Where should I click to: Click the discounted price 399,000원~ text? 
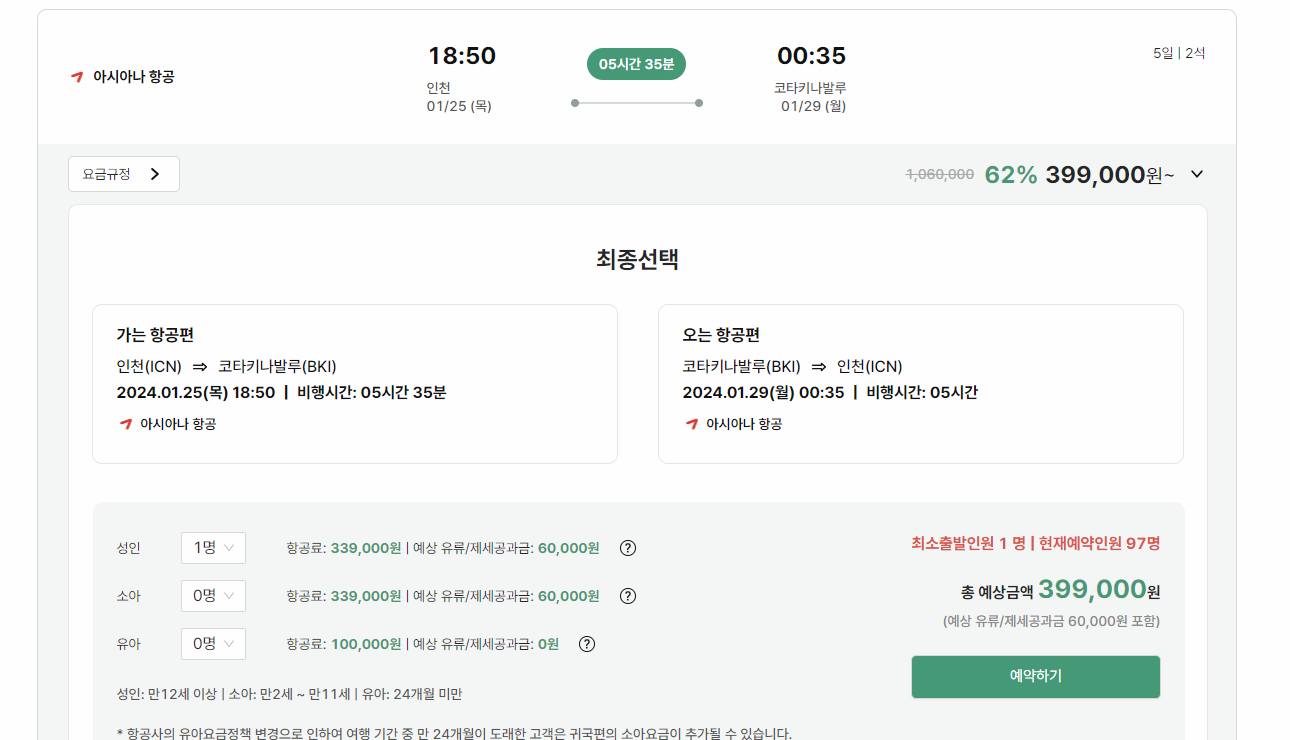1108,173
